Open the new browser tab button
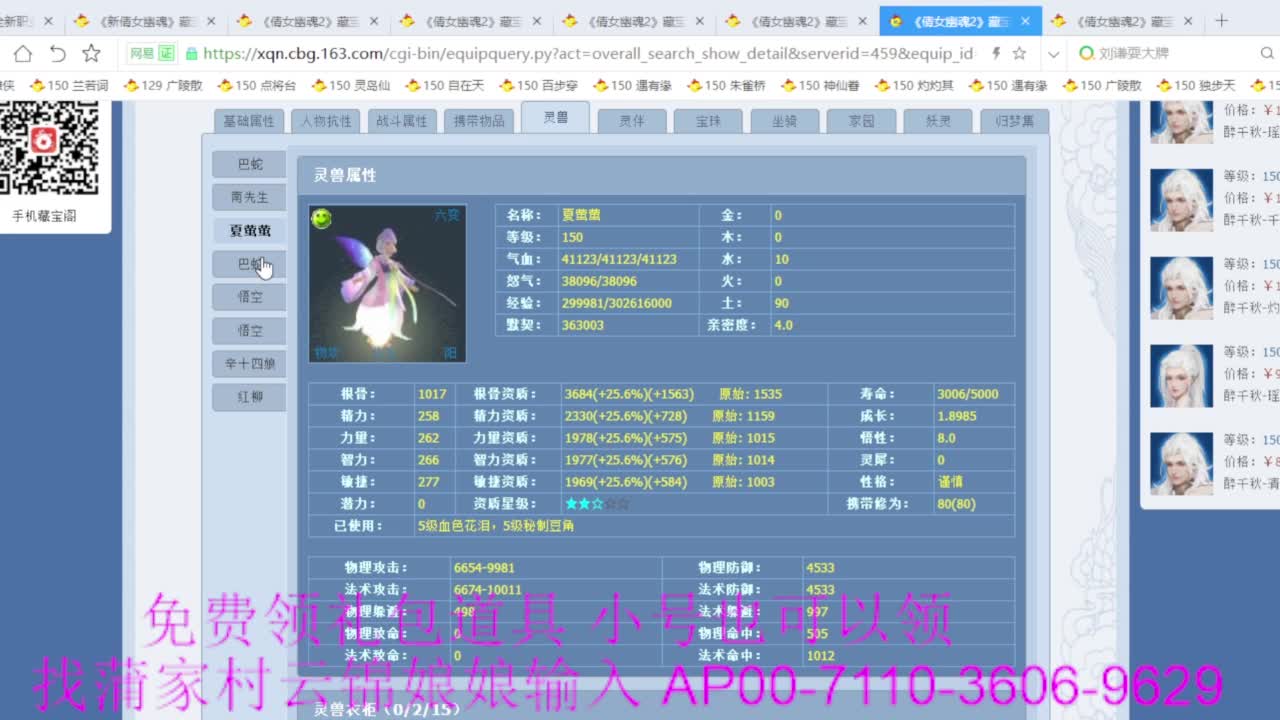Image resolution: width=1280 pixels, height=720 pixels. click(x=1221, y=20)
